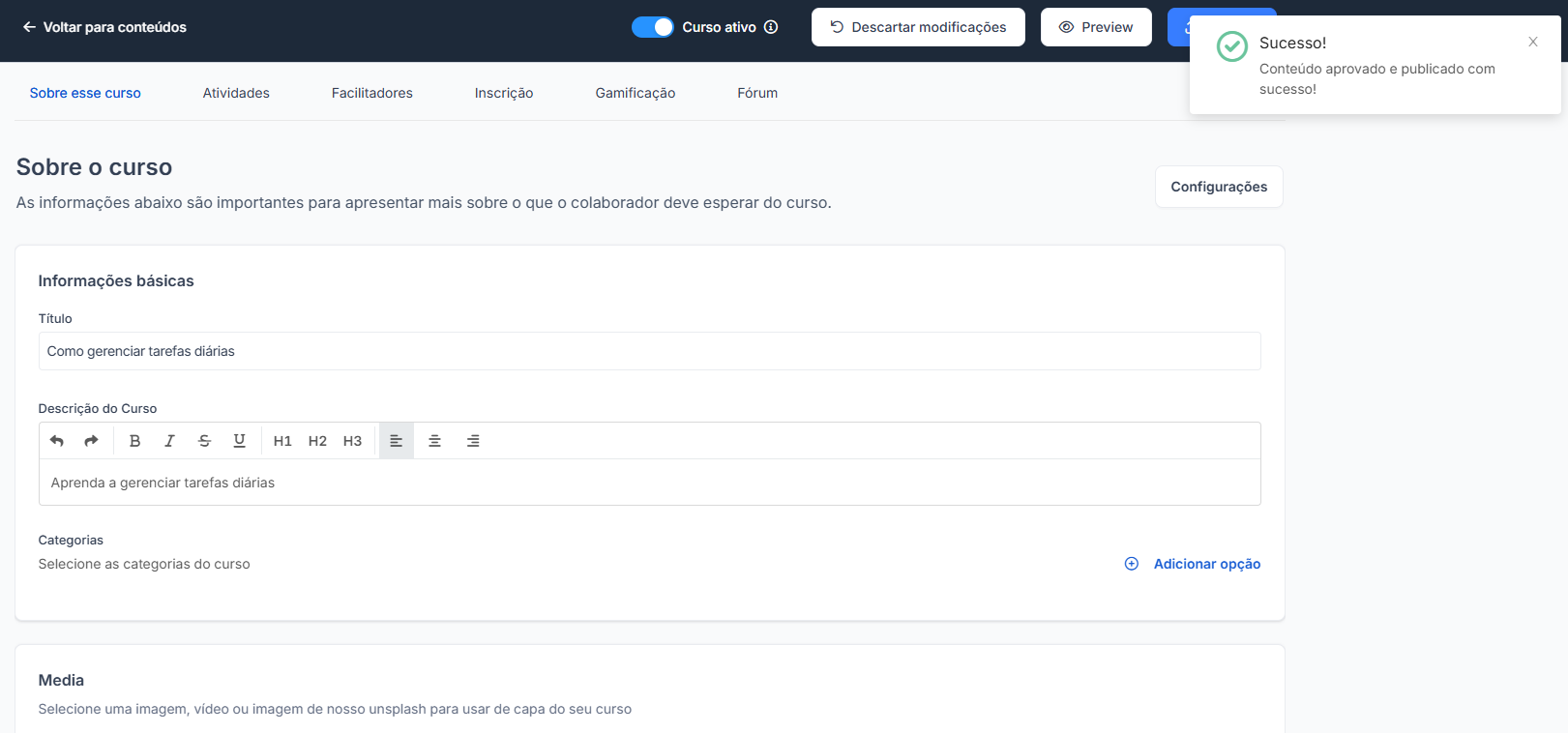The image size is (1568, 733).
Task: Click the undo arrow in description editor
Action: 57,441
